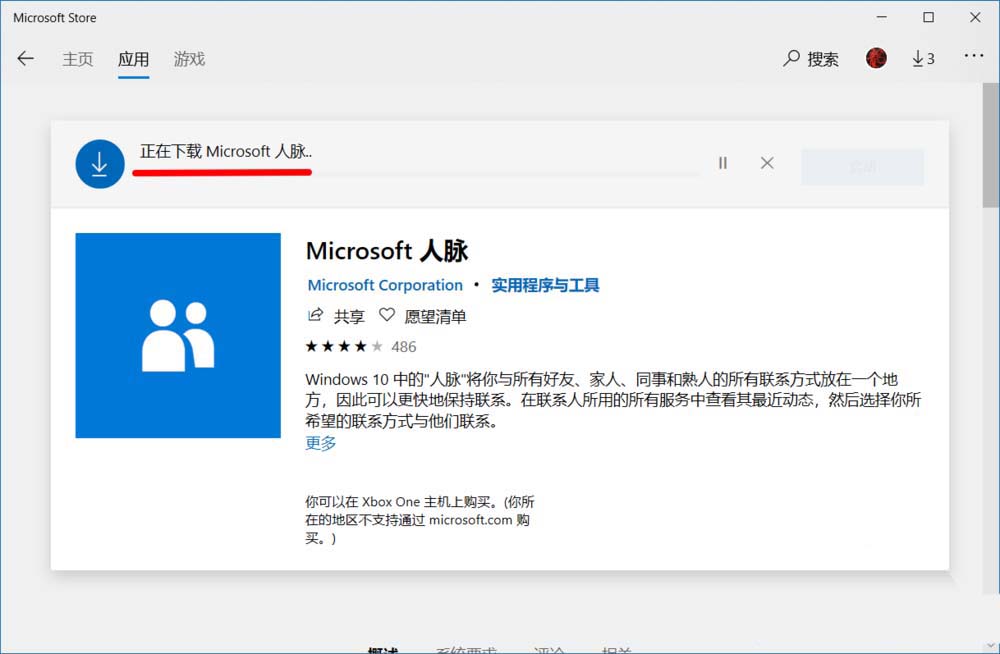This screenshot has width=1000, height=654.
Task: Open the user account avatar
Action: click(877, 57)
